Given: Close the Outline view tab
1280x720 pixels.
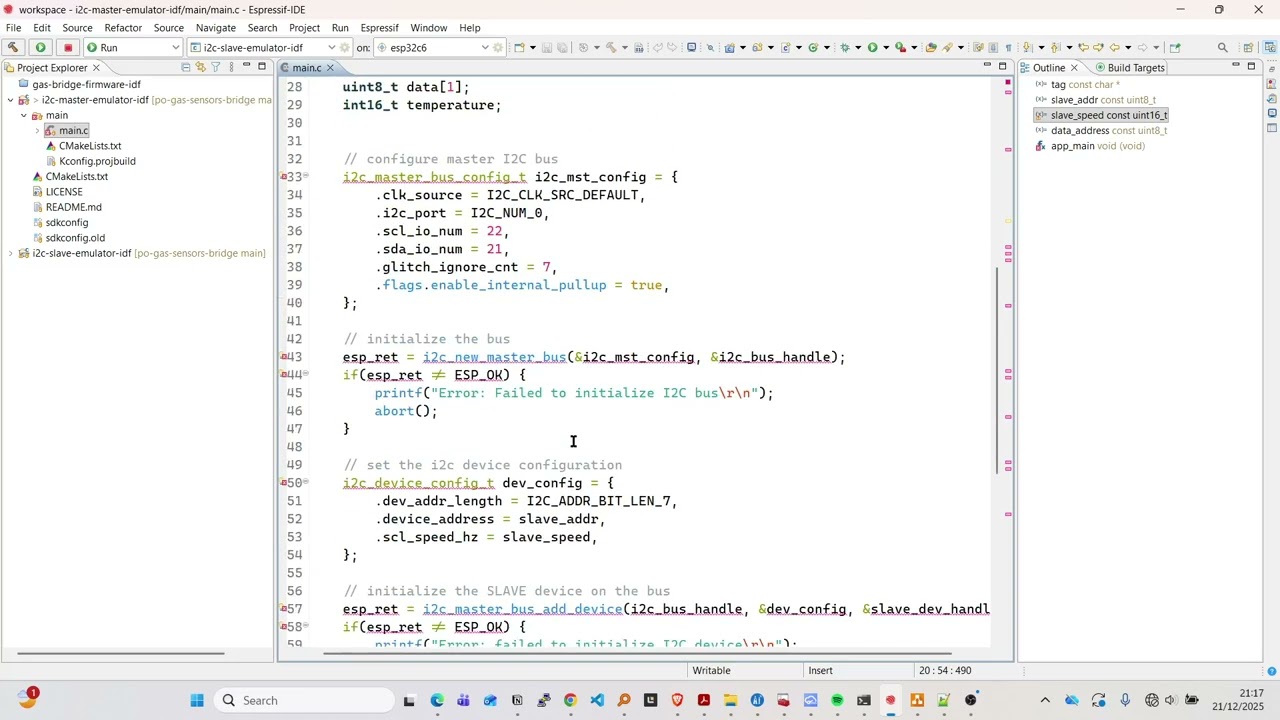Looking at the screenshot, I should pos(1074,67).
